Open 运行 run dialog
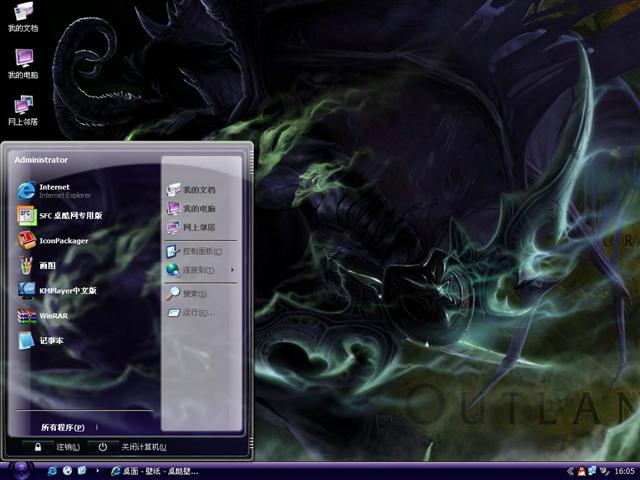640x480 pixels. coord(191,313)
